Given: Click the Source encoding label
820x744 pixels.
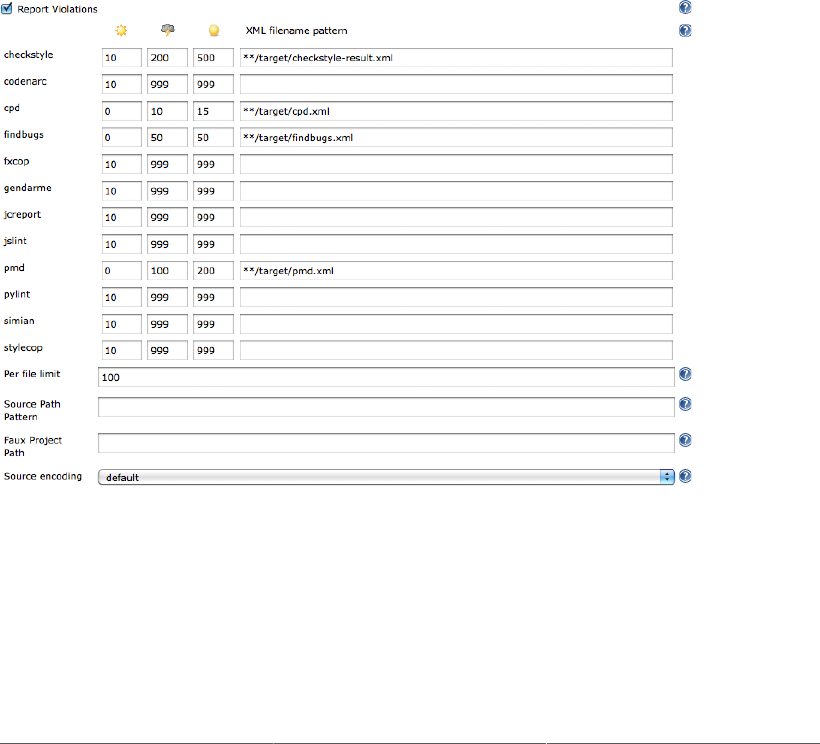Looking at the screenshot, I should pos(43,476).
